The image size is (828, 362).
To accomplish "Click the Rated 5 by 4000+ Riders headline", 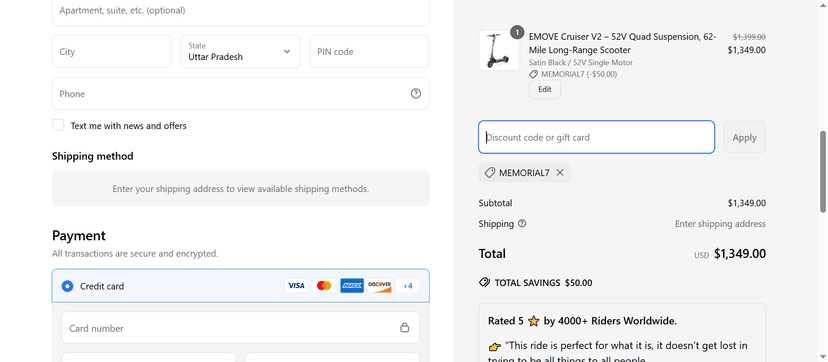I will pyautogui.click(x=582, y=321).
